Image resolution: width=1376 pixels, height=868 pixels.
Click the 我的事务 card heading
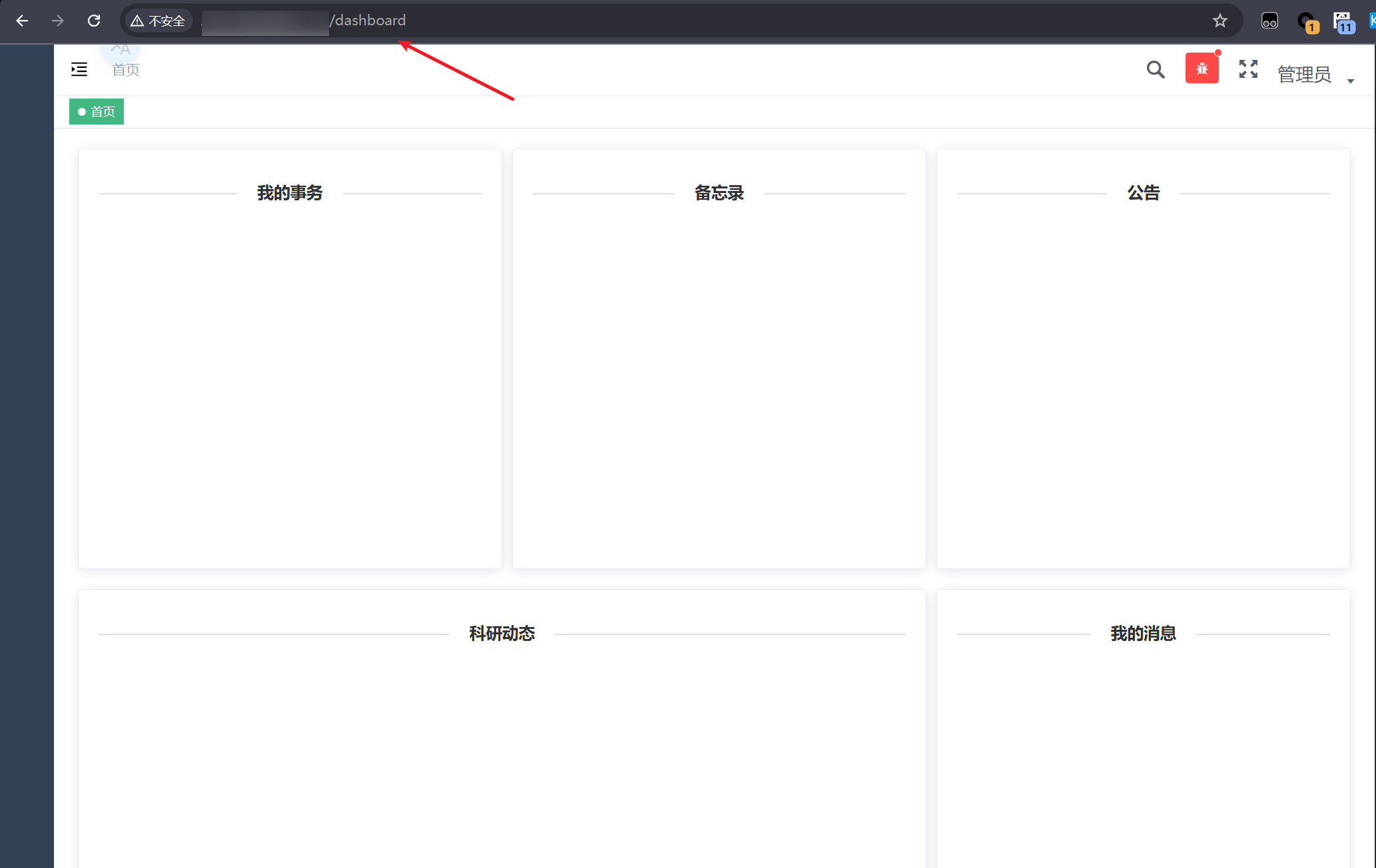290,193
